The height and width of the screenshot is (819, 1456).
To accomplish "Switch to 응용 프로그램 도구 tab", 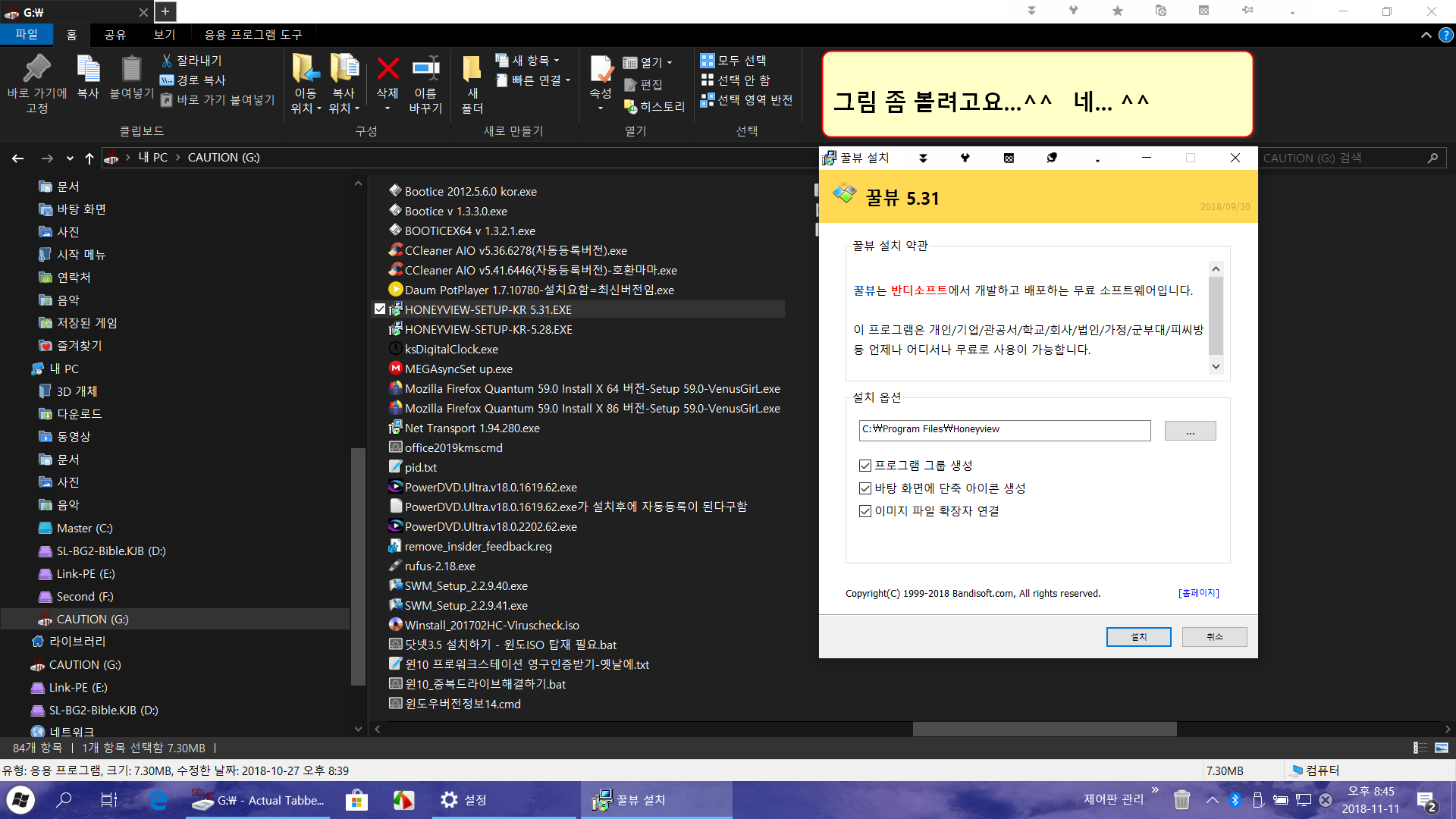I will (253, 35).
